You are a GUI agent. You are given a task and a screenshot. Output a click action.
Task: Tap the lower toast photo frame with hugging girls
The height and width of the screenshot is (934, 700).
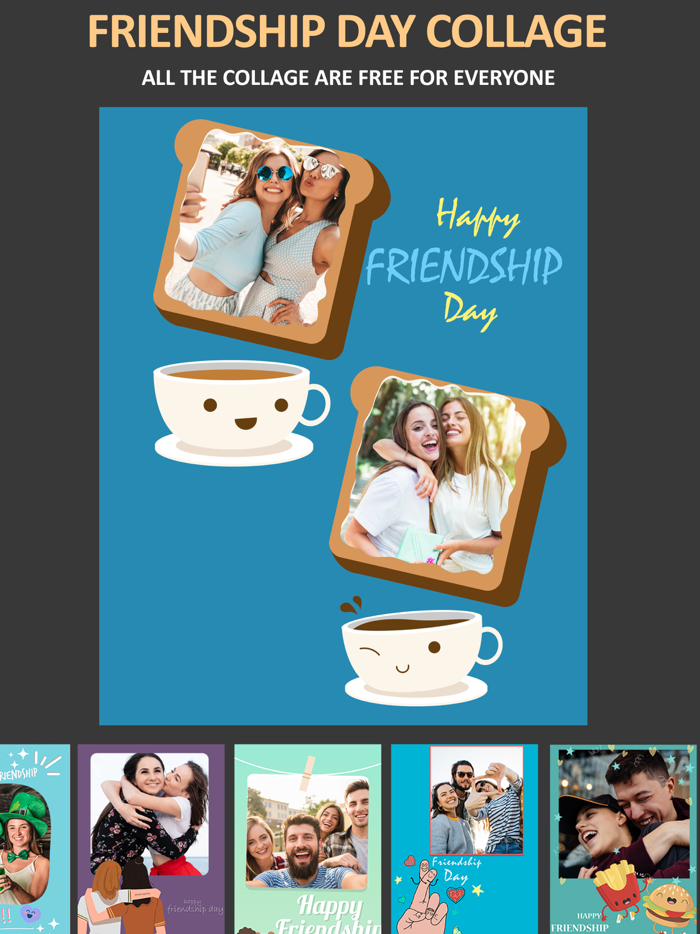click(447, 485)
